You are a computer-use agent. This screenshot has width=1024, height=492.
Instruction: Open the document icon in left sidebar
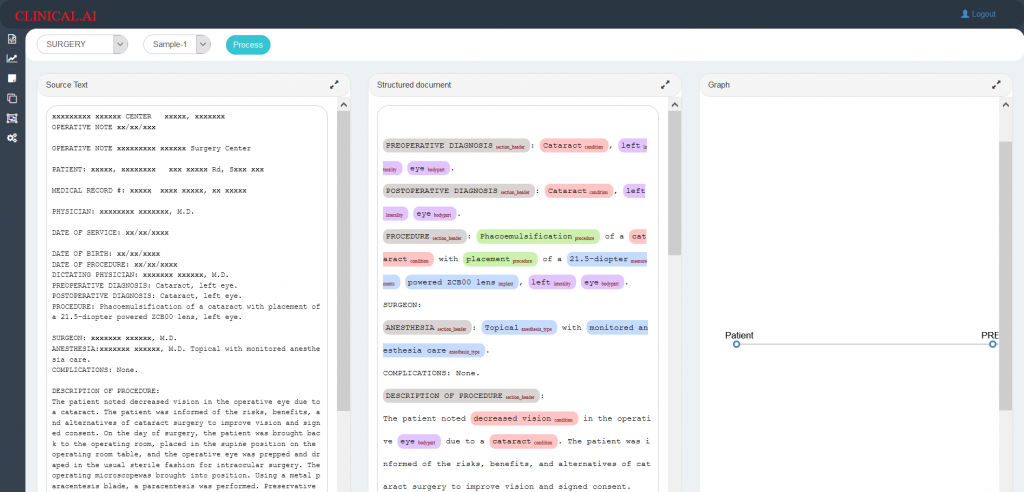(12, 39)
